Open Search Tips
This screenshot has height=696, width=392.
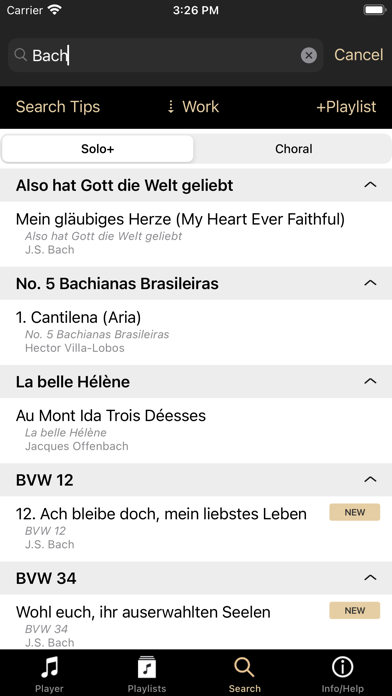[58, 107]
